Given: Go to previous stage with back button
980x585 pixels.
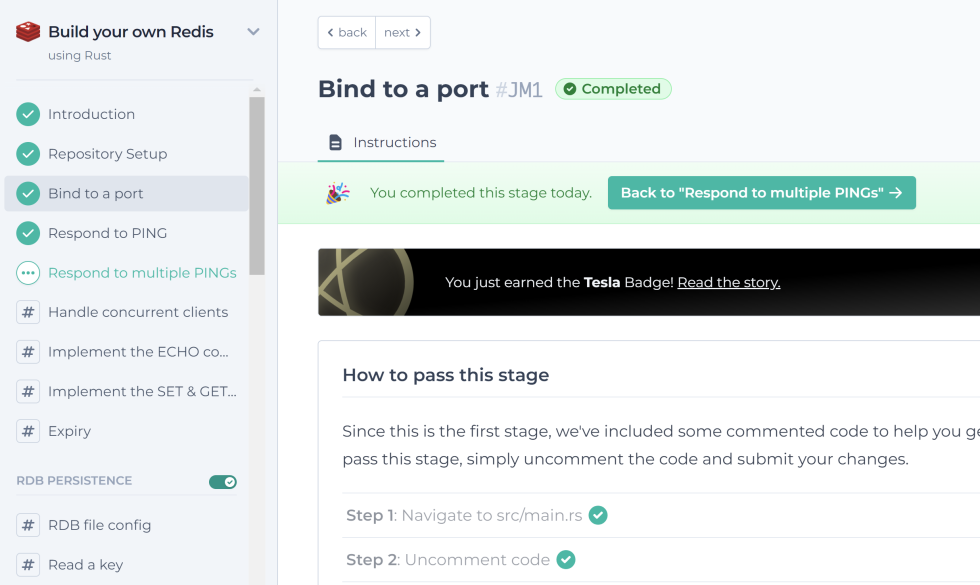Looking at the screenshot, I should click(x=347, y=33).
